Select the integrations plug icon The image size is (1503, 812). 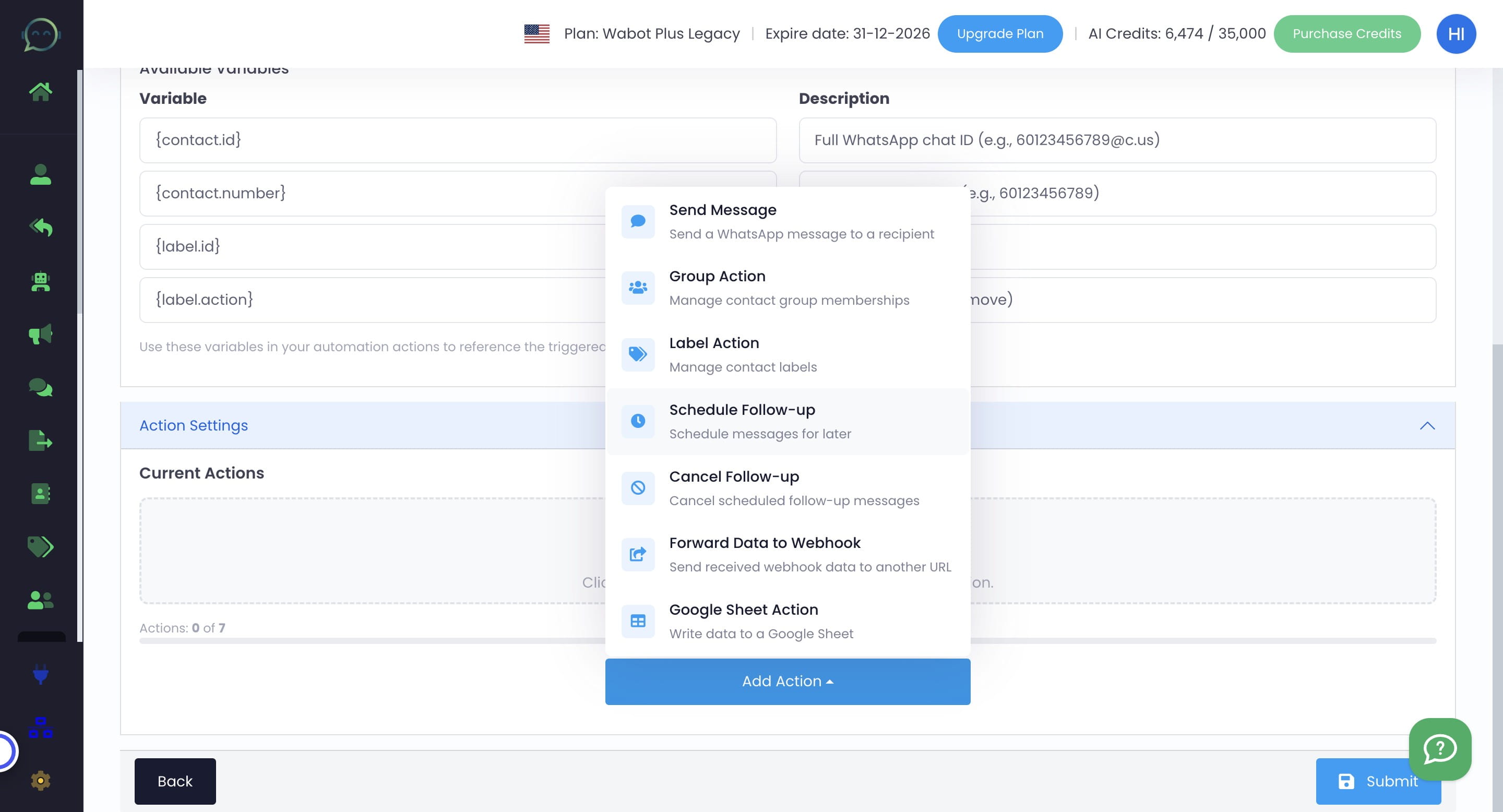(41, 675)
